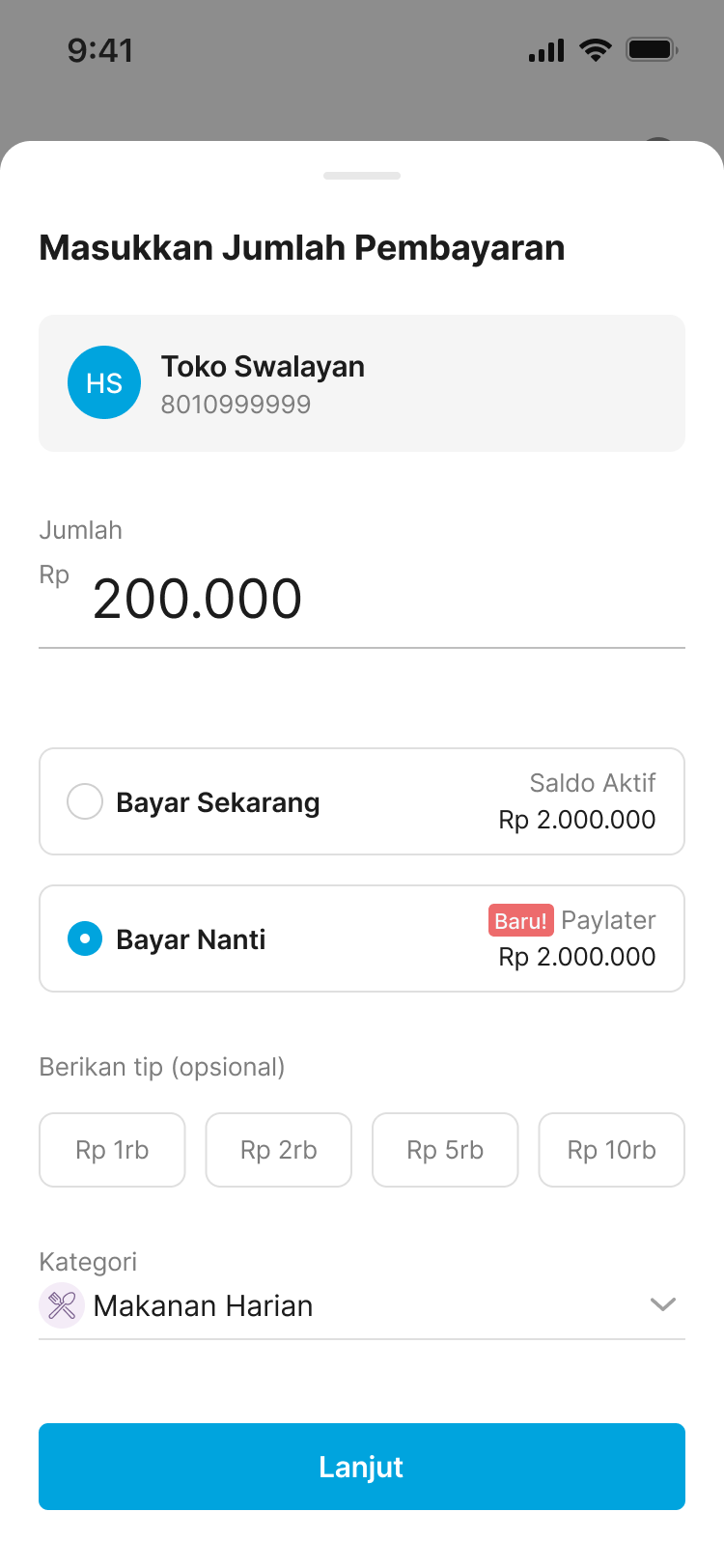Screen dimensions: 724x1568
Task: Expand the Kategori dropdown chevron
Action: (x=662, y=1304)
